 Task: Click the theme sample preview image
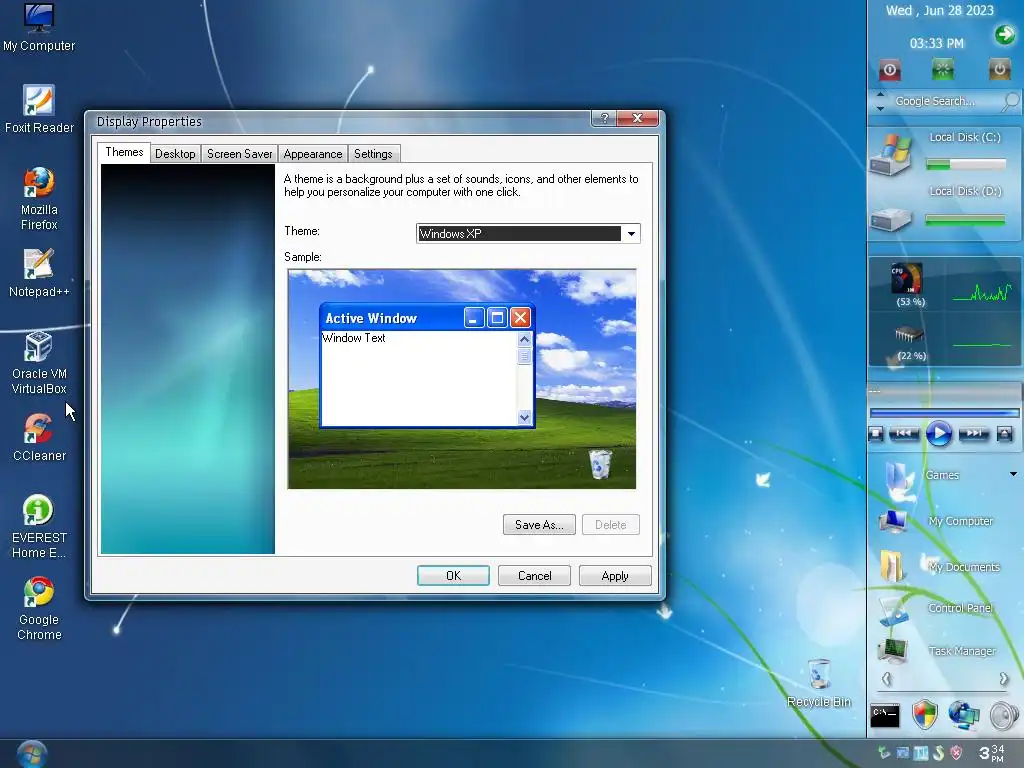click(x=462, y=379)
